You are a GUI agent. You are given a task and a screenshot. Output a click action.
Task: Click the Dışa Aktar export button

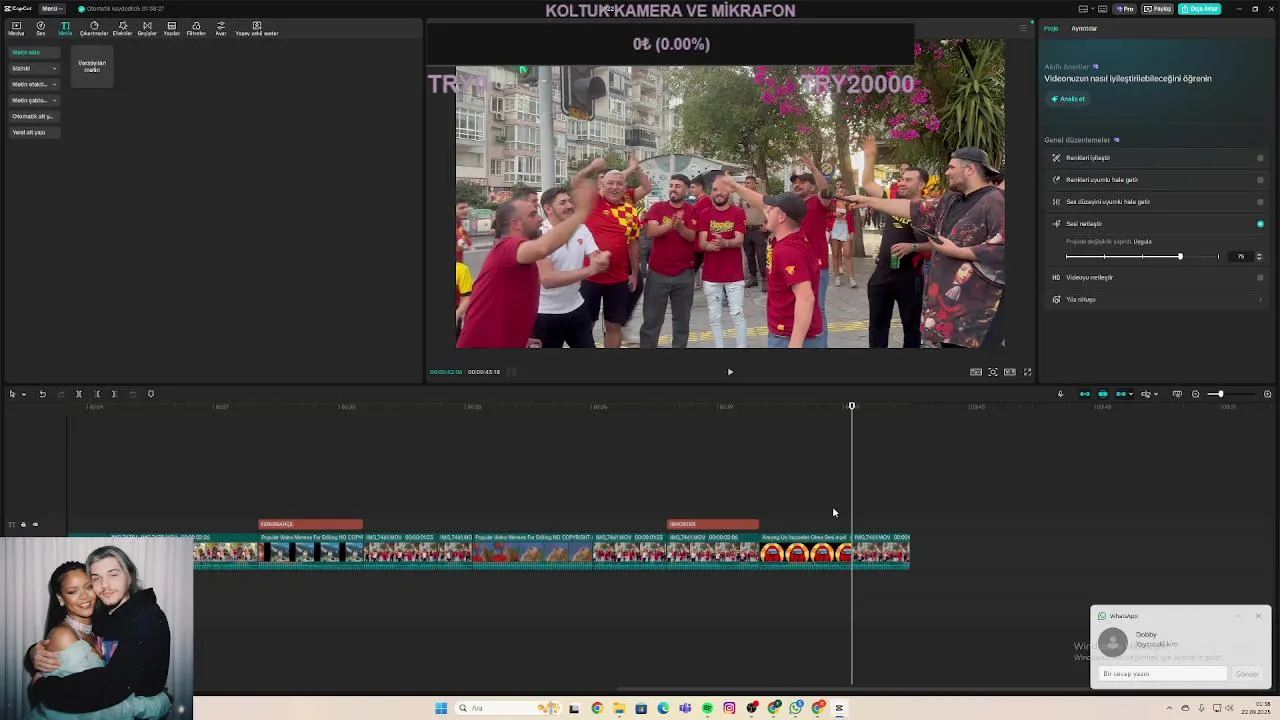tap(1199, 8)
